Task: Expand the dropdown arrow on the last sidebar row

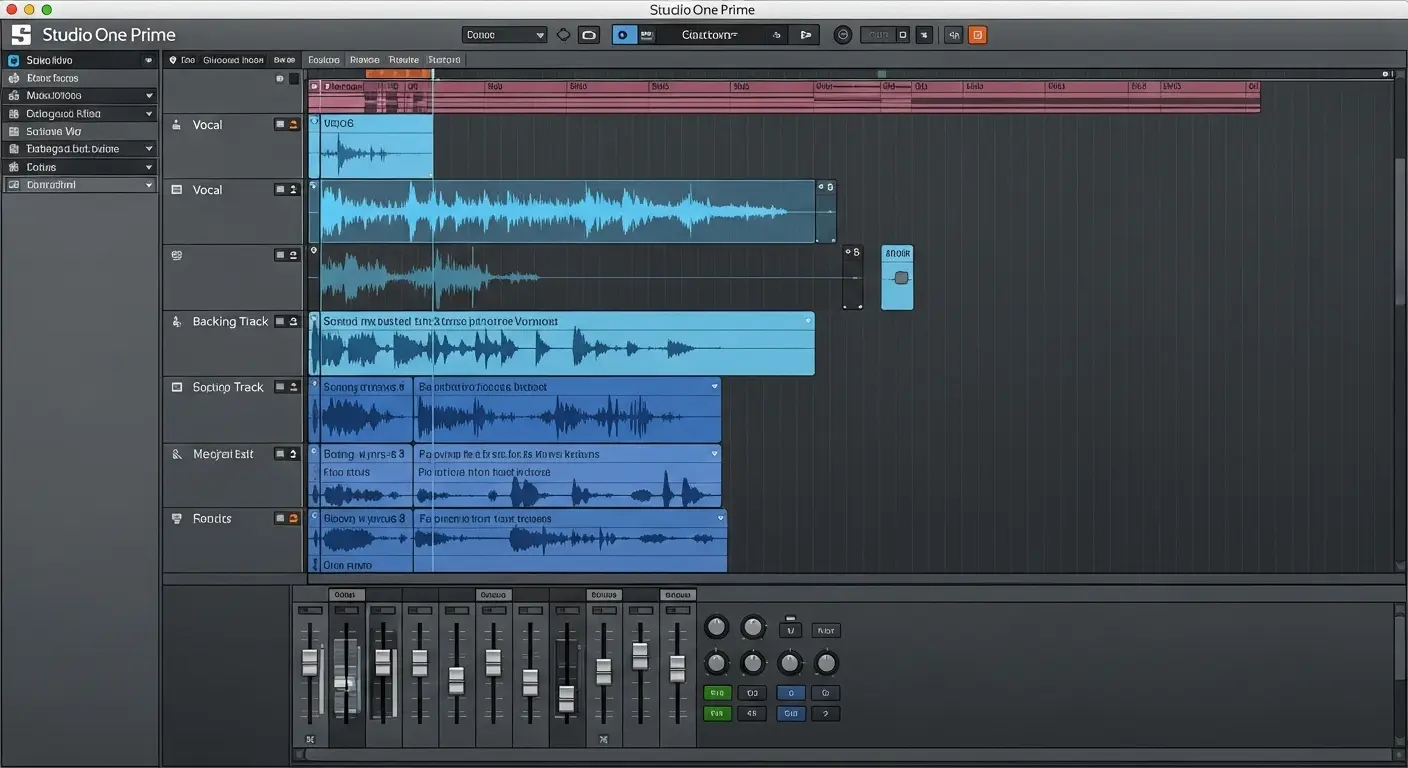Action: point(149,185)
